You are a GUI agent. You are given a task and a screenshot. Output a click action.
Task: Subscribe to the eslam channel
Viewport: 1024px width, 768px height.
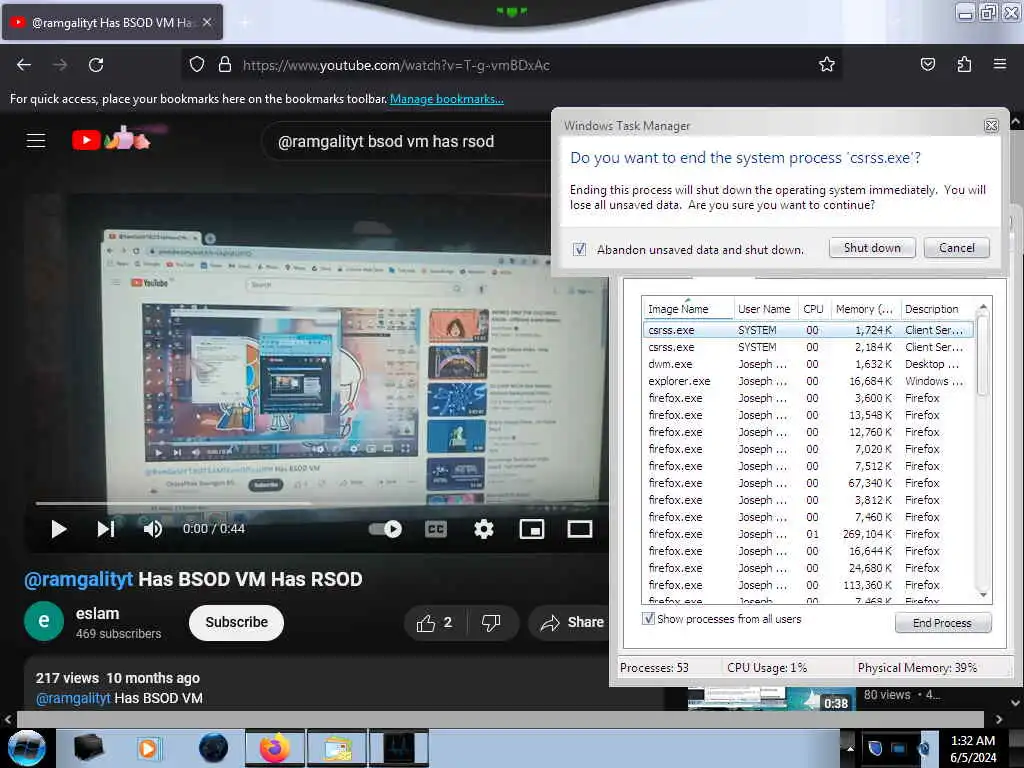[236, 622]
